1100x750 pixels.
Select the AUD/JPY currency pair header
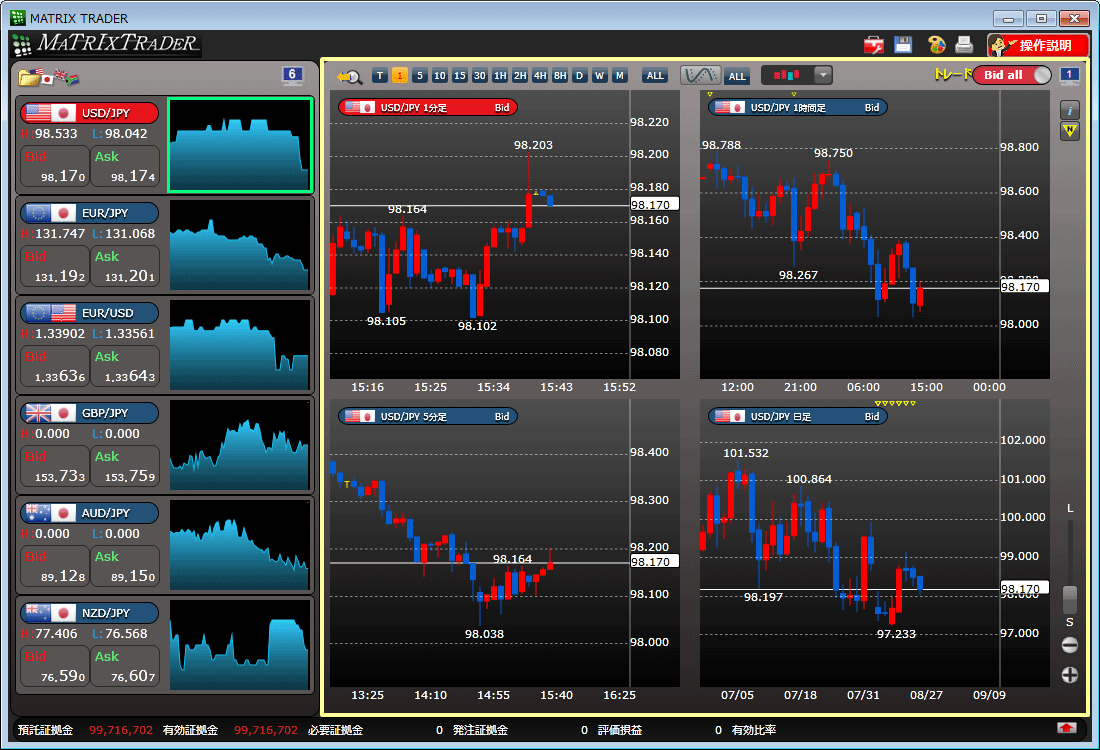(90, 513)
